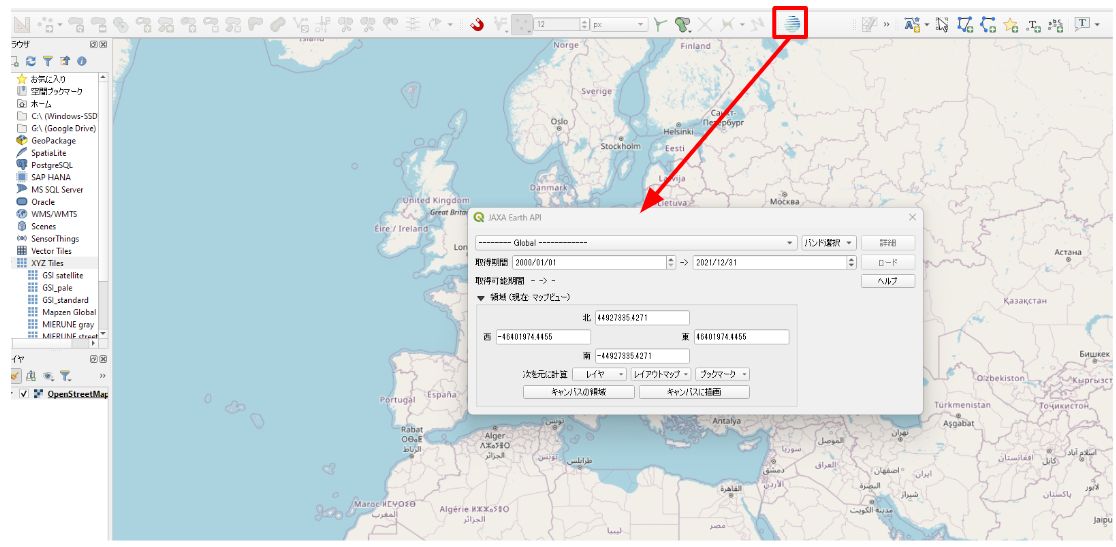Click the browser panel scroll down arrow
The image size is (1116, 547).
coord(102,334)
